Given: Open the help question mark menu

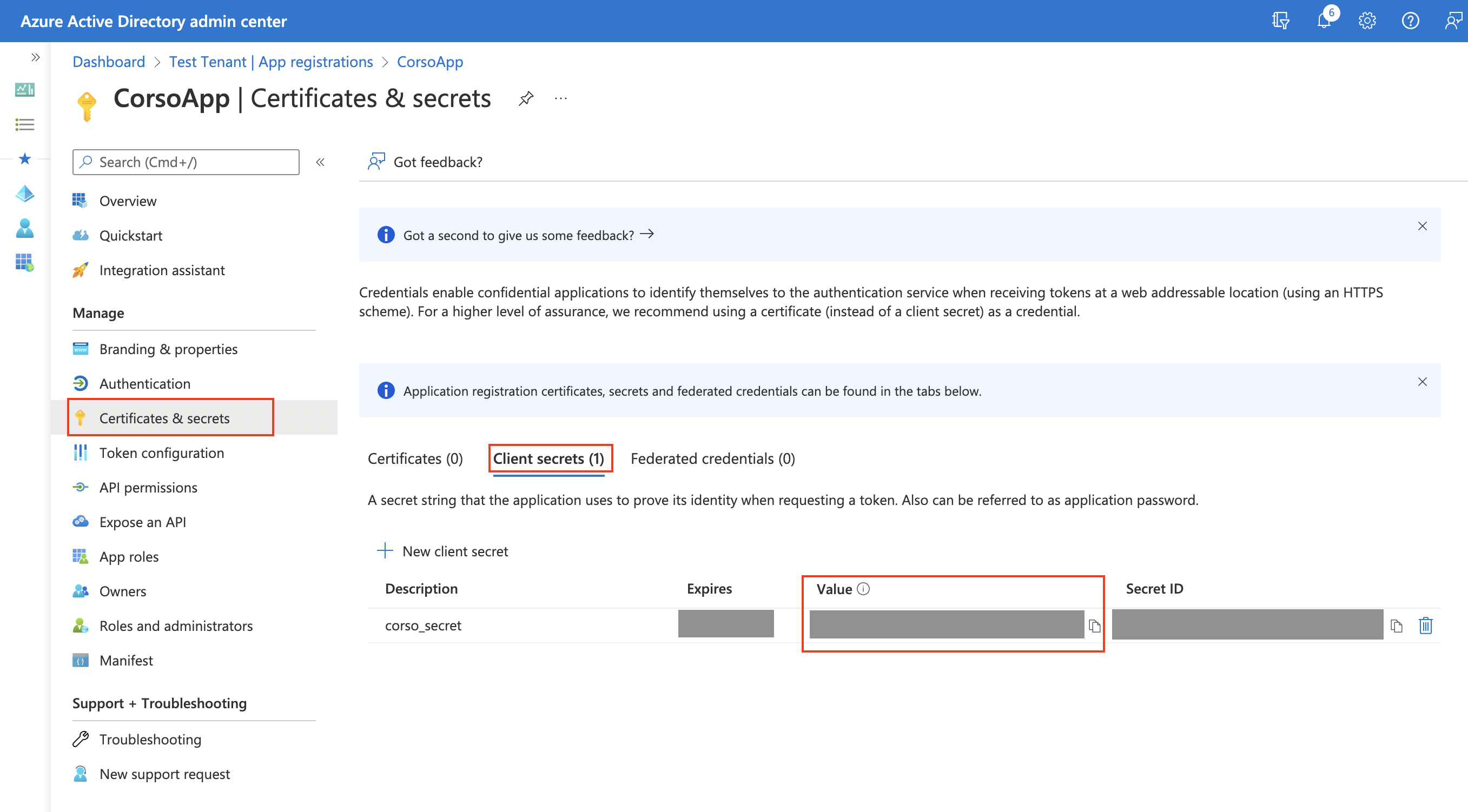Looking at the screenshot, I should pos(1411,21).
